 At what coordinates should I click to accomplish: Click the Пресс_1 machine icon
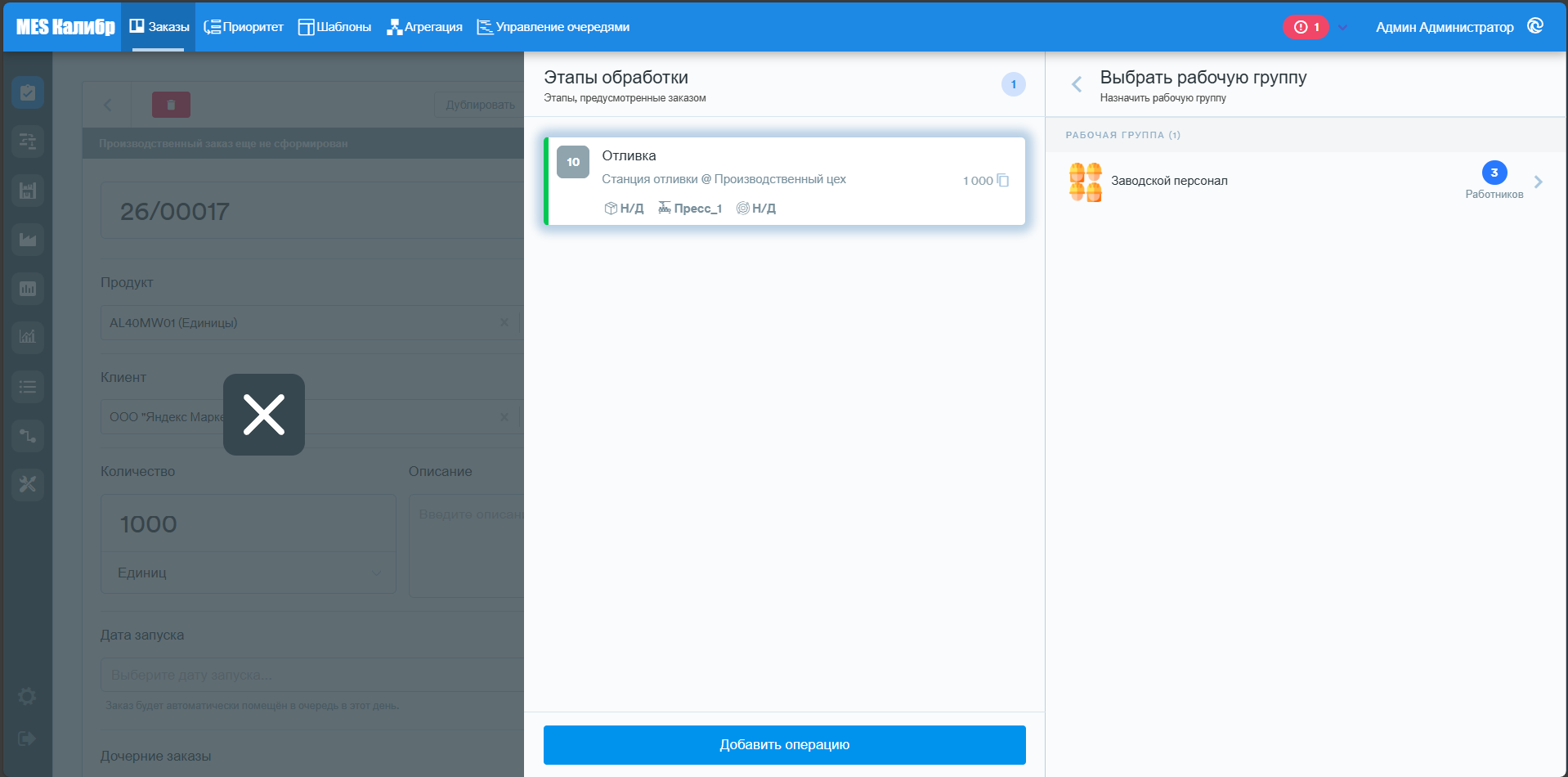point(665,208)
